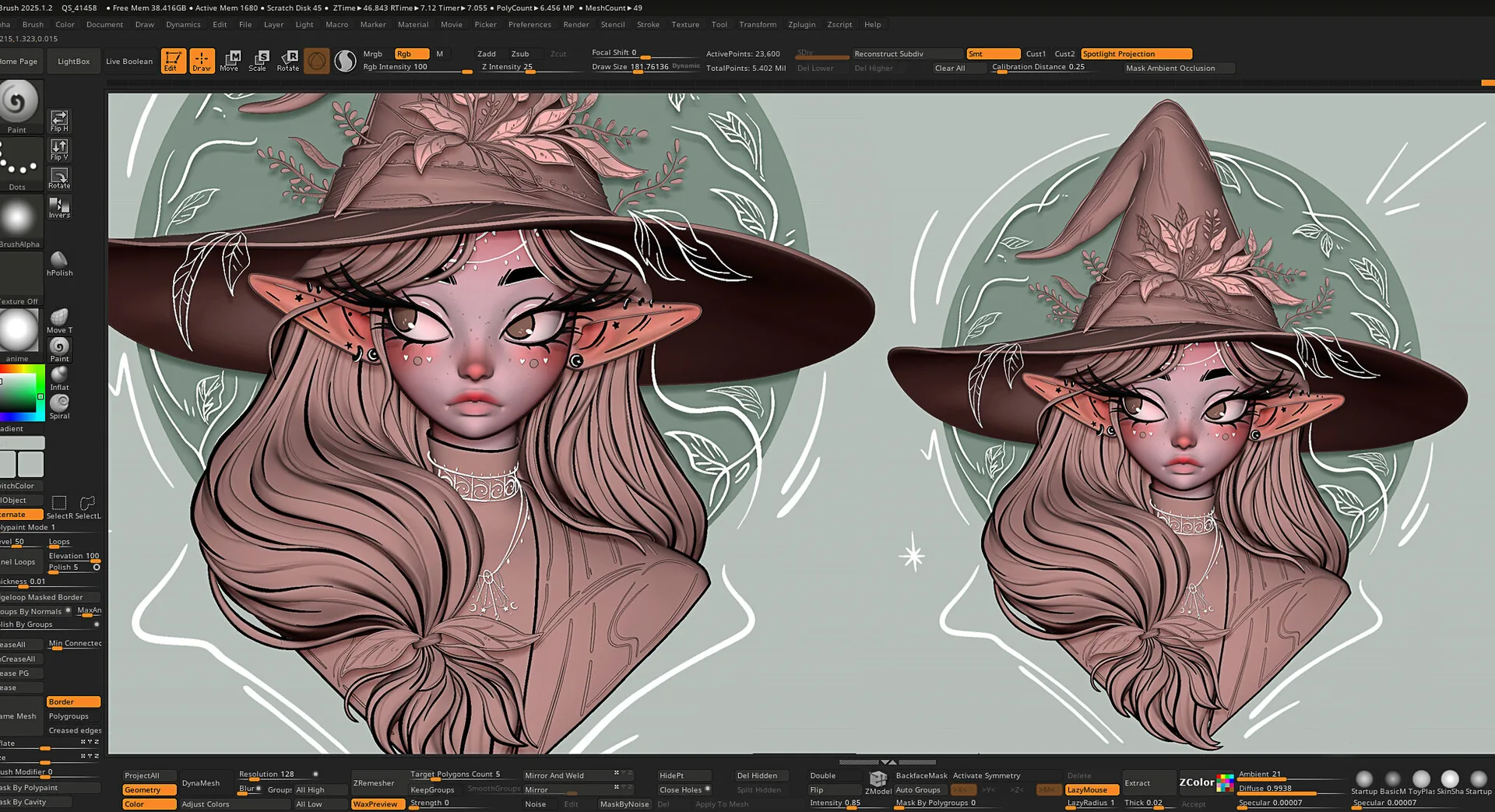Switch to the Rotate gizmo tool
The image size is (1495, 812).
click(x=288, y=61)
